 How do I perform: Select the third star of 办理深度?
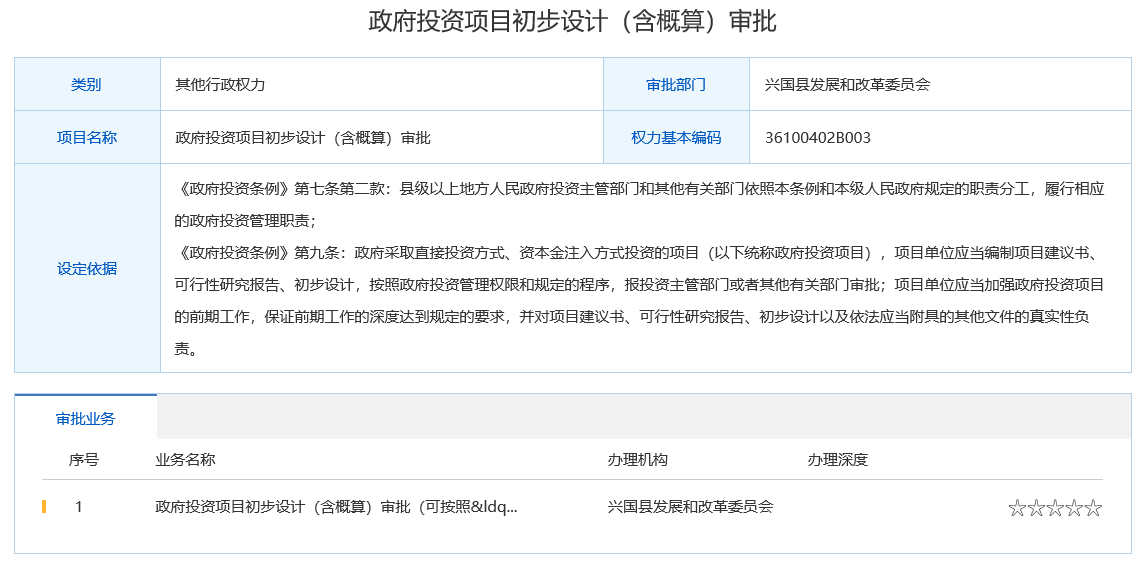[1055, 508]
